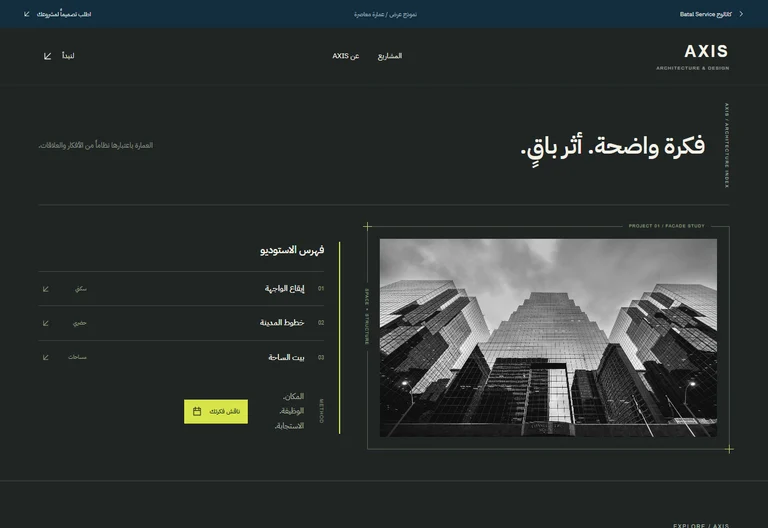Click the PROJECT 01 / FACADE STUDY label
Image resolution: width=768 pixels, height=528 pixels.
(x=666, y=226)
